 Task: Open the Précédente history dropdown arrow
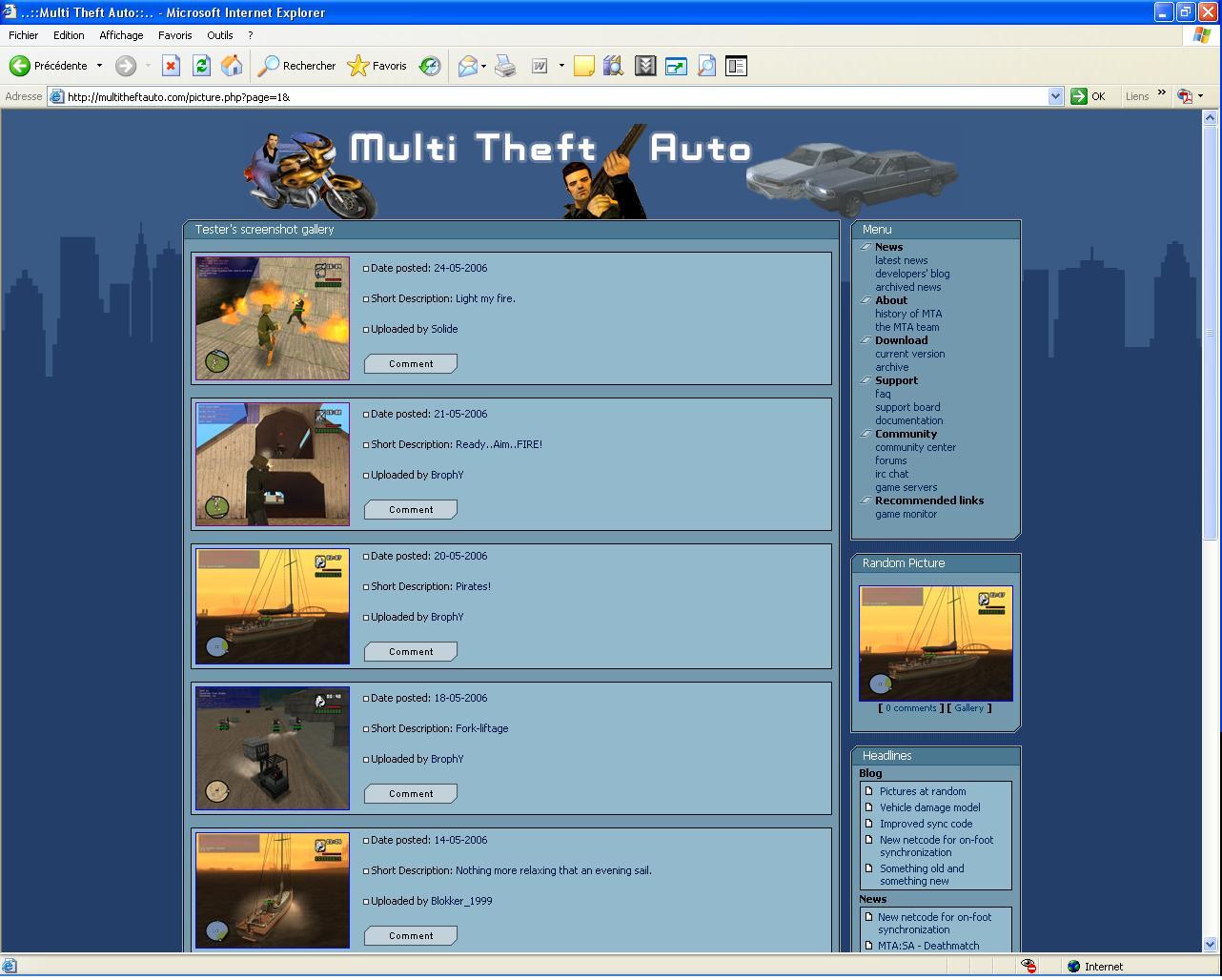[99, 66]
